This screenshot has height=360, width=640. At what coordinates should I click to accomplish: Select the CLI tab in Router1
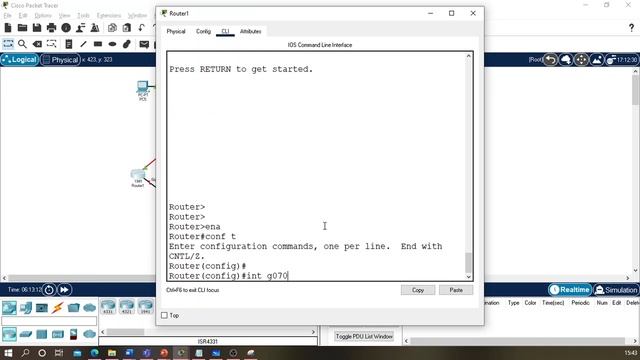225,31
